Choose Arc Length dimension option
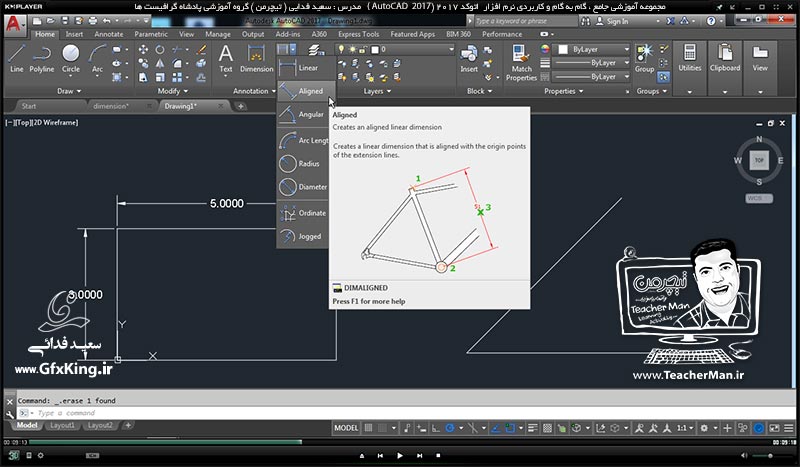 tap(302, 140)
